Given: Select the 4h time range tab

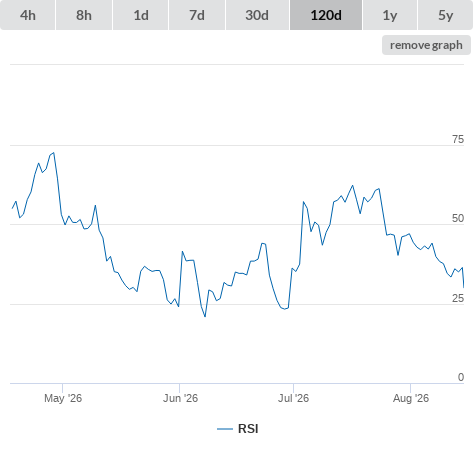Looking at the screenshot, I should pos(28,15).
